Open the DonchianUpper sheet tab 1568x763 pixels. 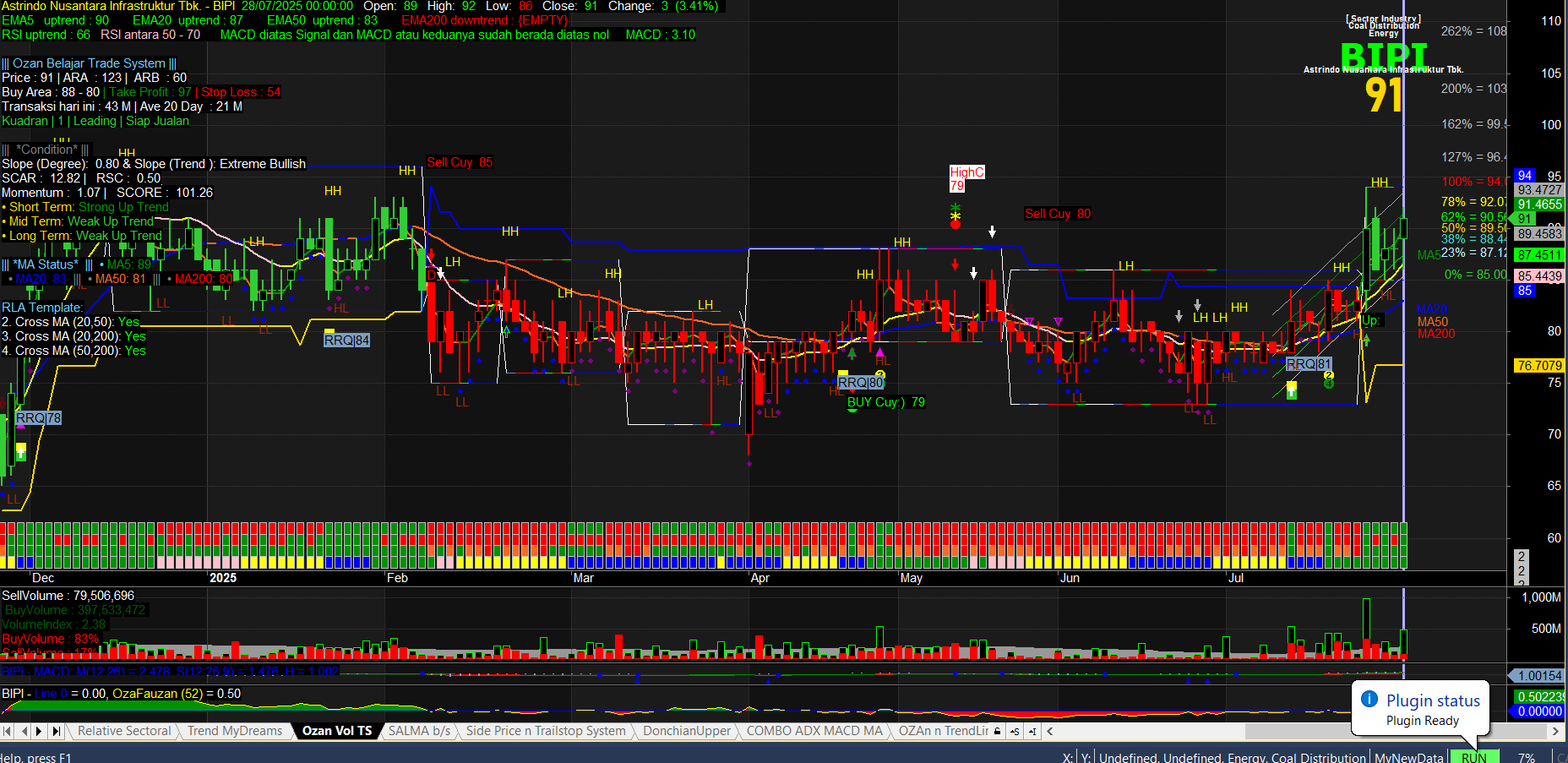click(687, 731)
